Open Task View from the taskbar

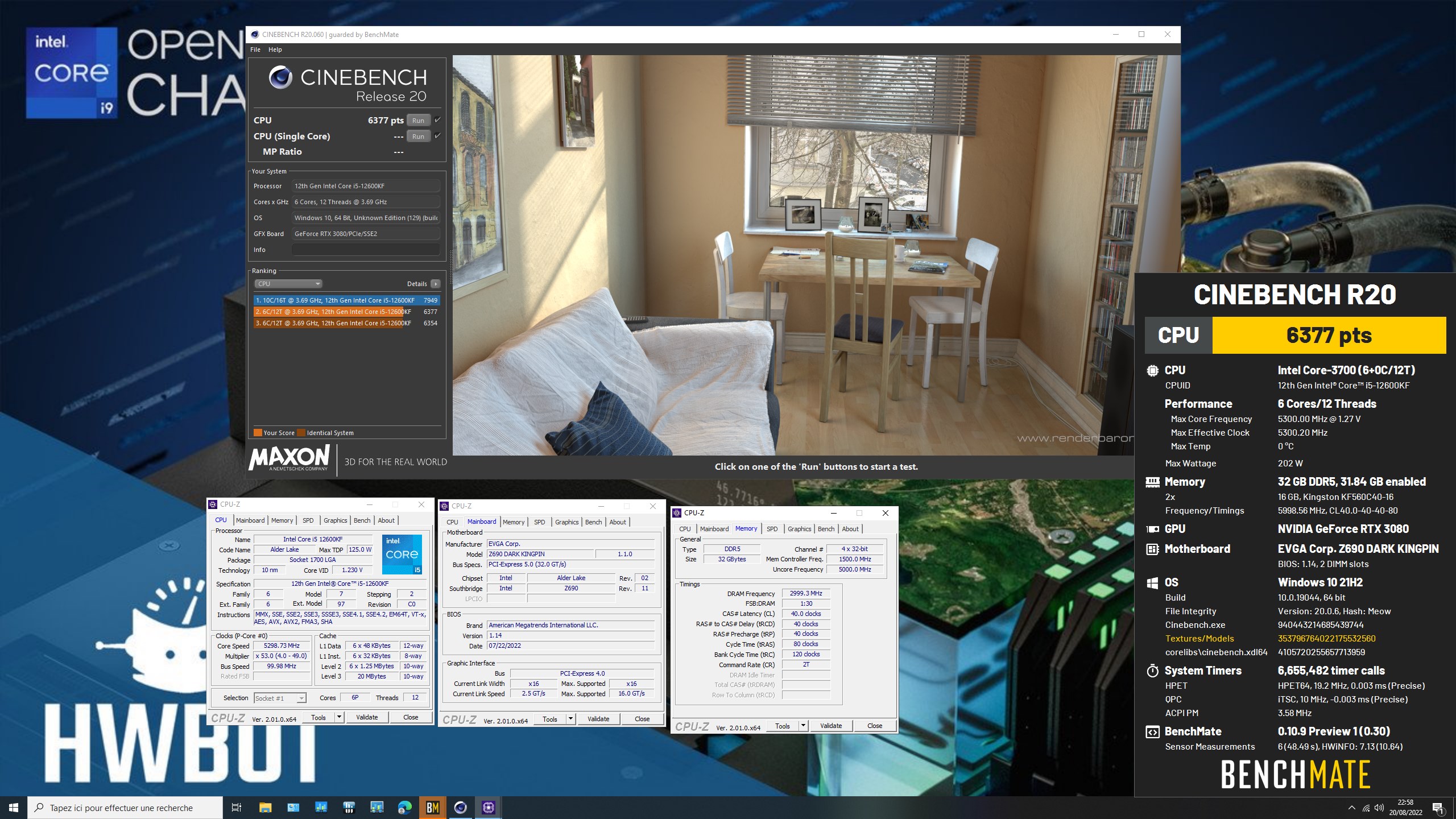pos(237,808)
